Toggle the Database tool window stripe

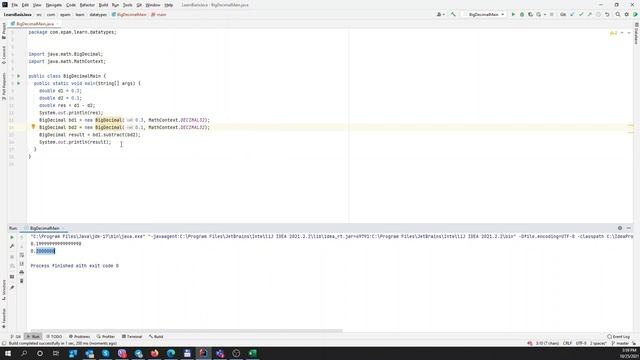click(x=636, y=34)
